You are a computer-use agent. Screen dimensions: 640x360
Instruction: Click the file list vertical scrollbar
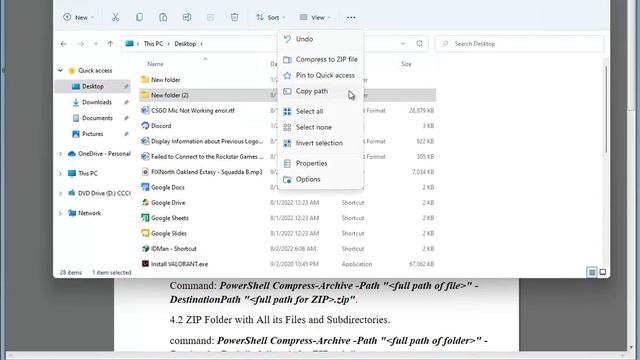606,110
